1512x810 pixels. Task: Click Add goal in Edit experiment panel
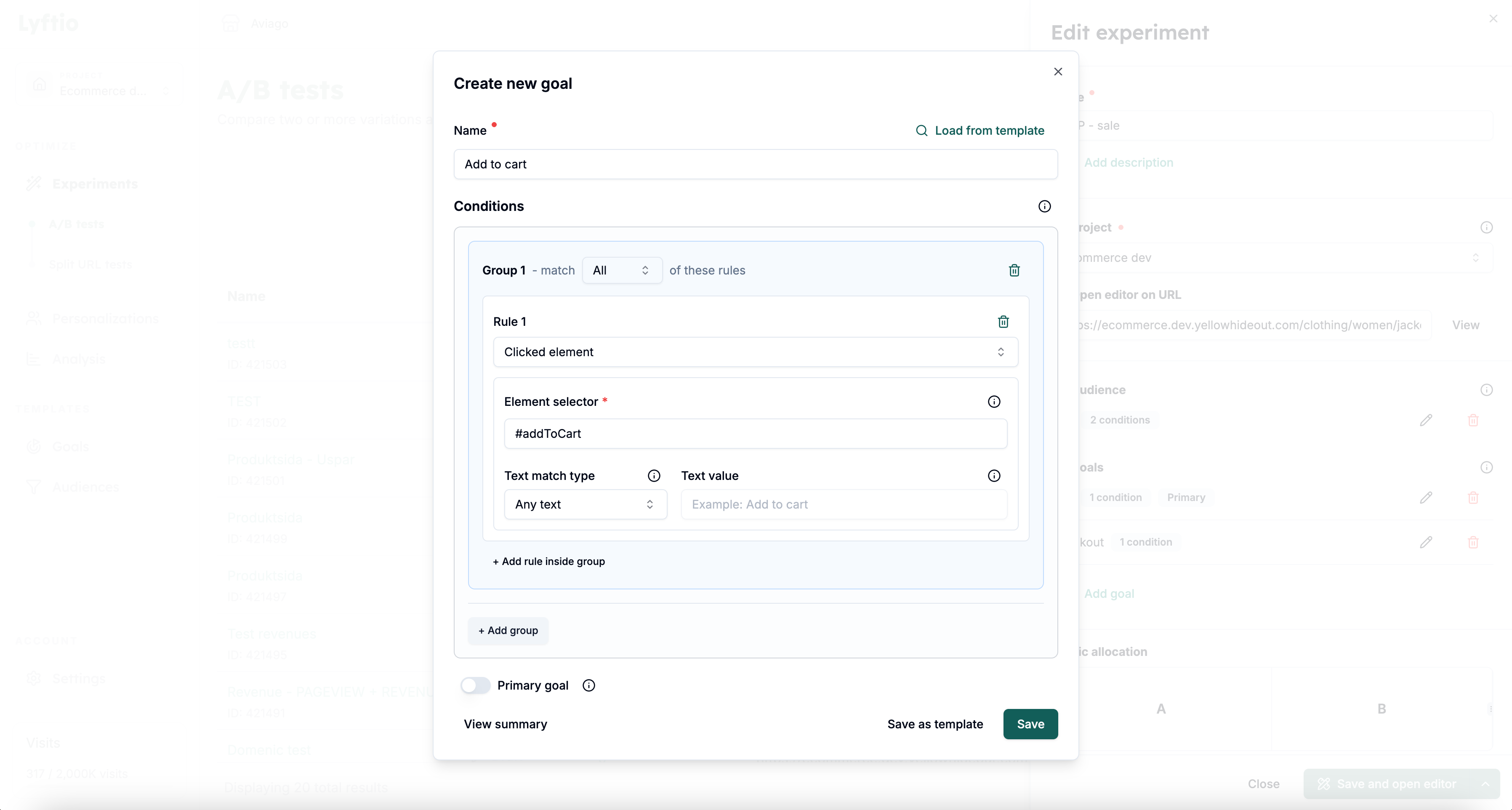tap(1108, 594)
